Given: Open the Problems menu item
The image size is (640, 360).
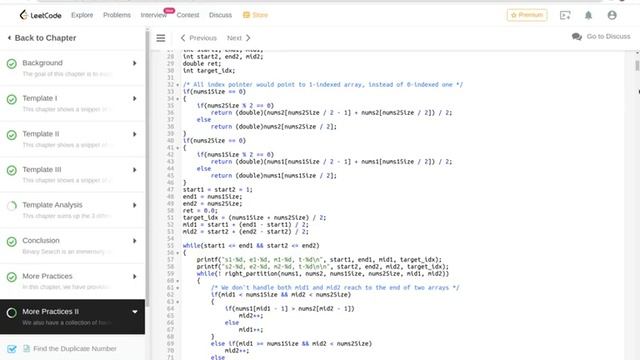Looking at the screenshot, I should point(117,15).
